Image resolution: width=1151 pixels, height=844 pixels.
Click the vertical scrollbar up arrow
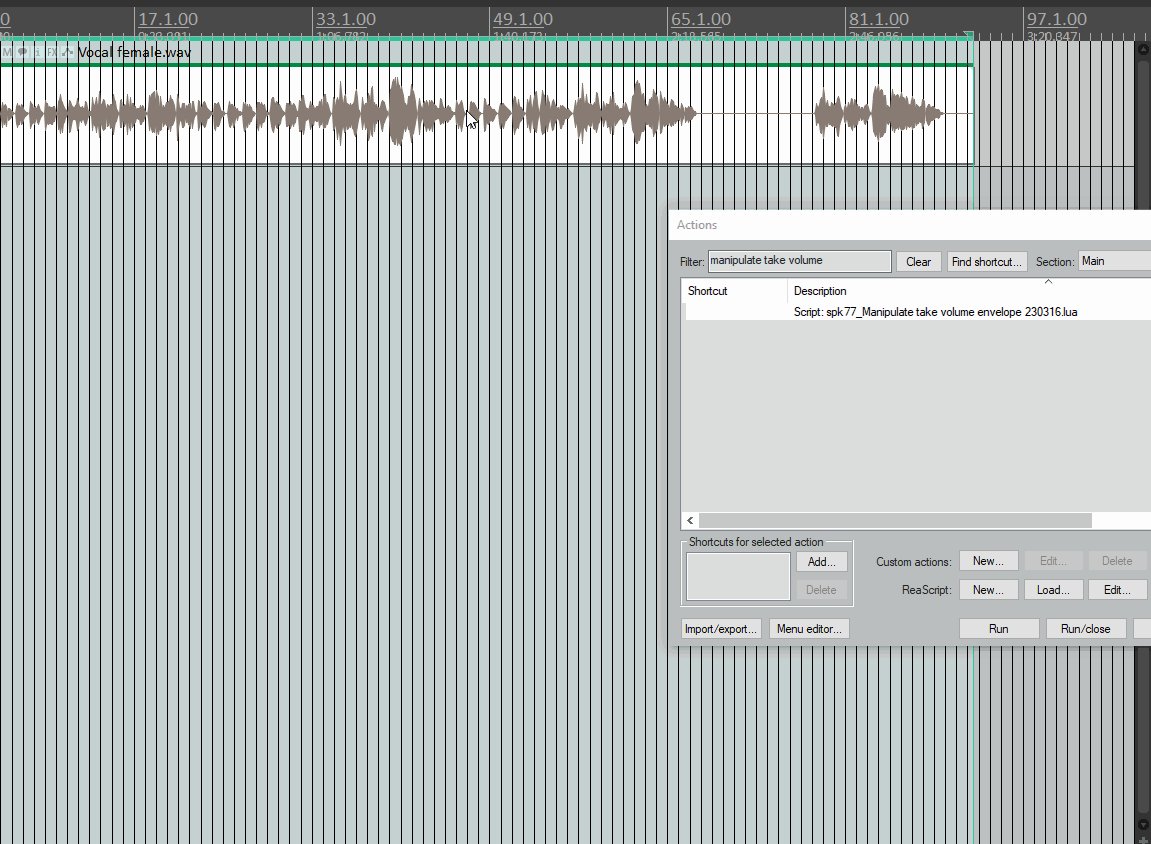[x=1143, y=49]
